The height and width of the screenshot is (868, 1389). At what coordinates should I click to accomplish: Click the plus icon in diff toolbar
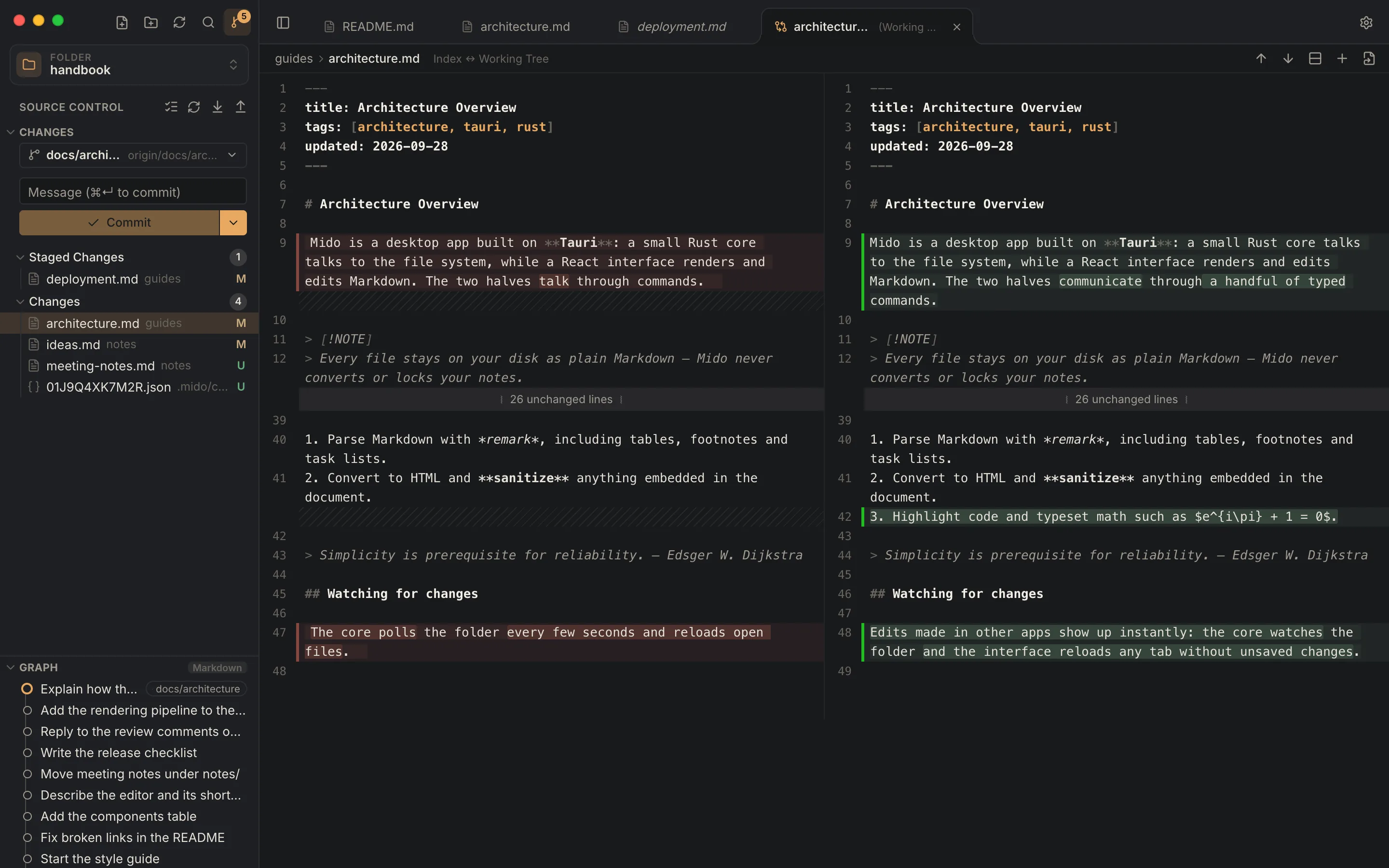1342,58
